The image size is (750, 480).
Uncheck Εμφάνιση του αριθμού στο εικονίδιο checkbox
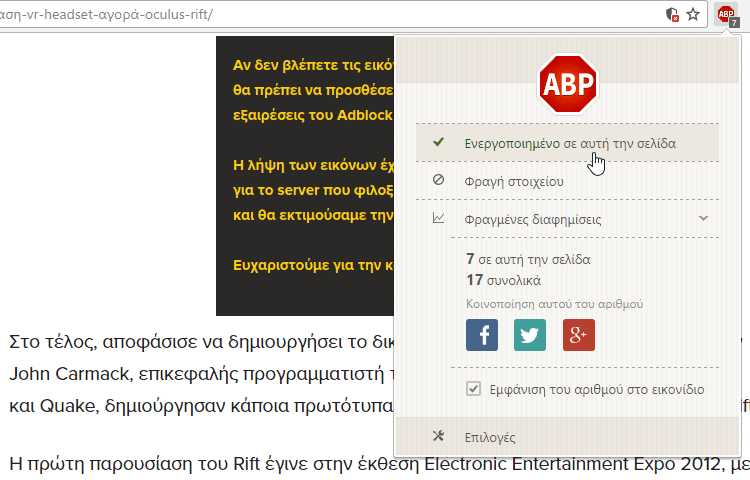tap(474, 389)
